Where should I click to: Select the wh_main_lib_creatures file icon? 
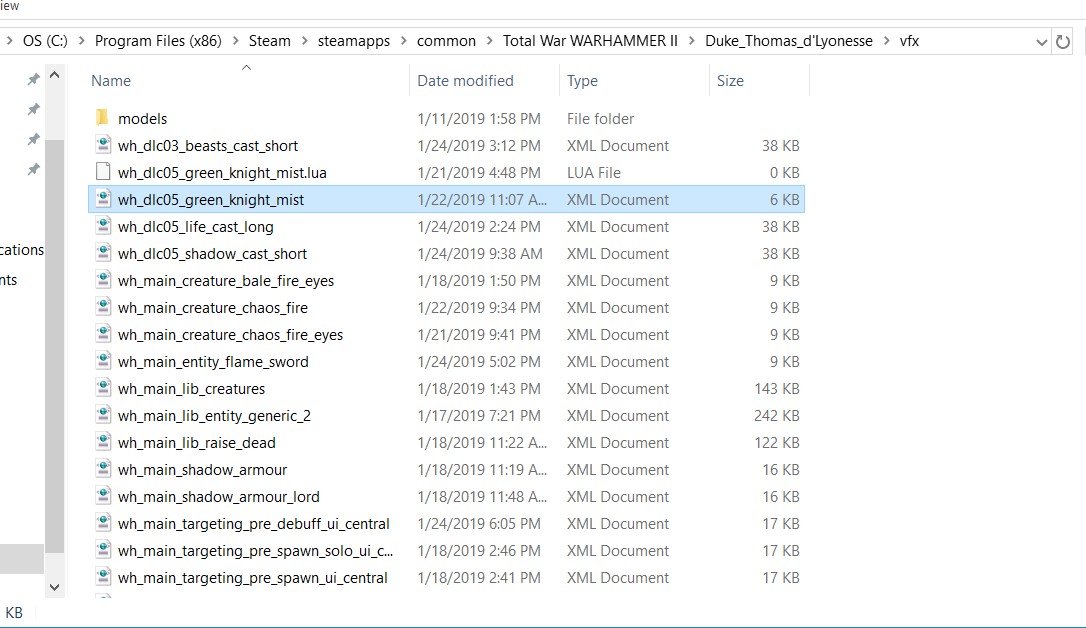click(x=103, y=388)
